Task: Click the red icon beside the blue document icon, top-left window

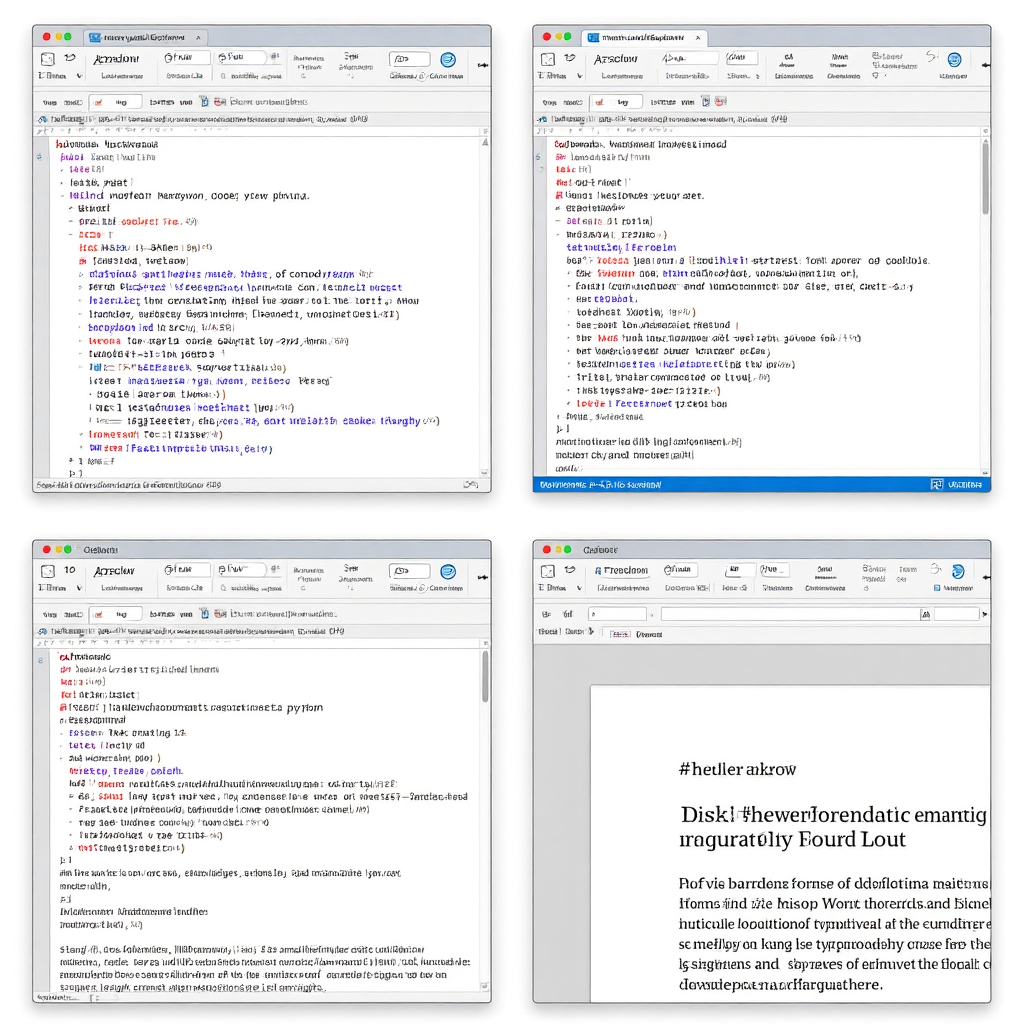Action: (219, 101)
